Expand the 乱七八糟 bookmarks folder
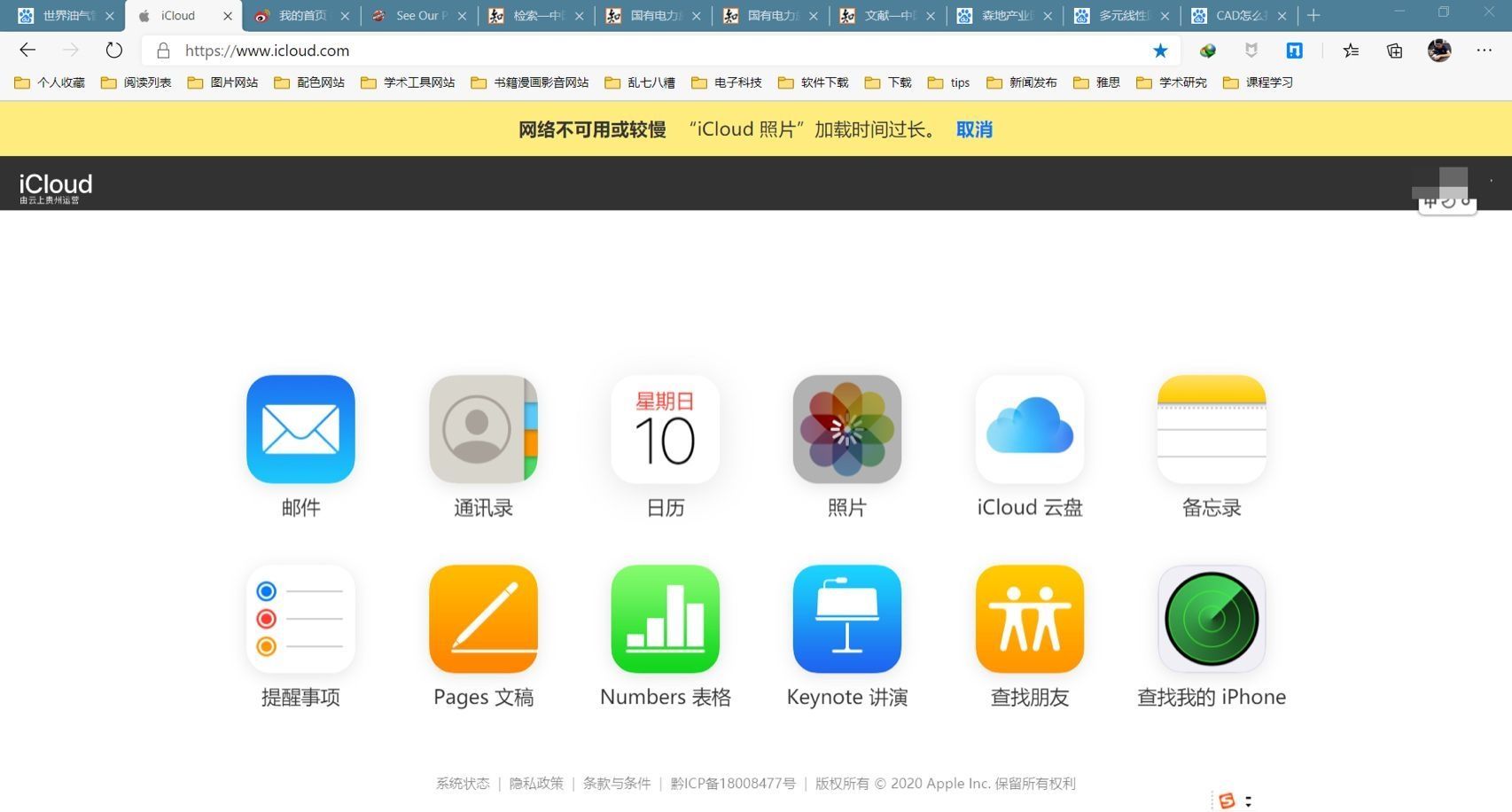This screenshot has width=1512, height=812. (x=640, y=82)
